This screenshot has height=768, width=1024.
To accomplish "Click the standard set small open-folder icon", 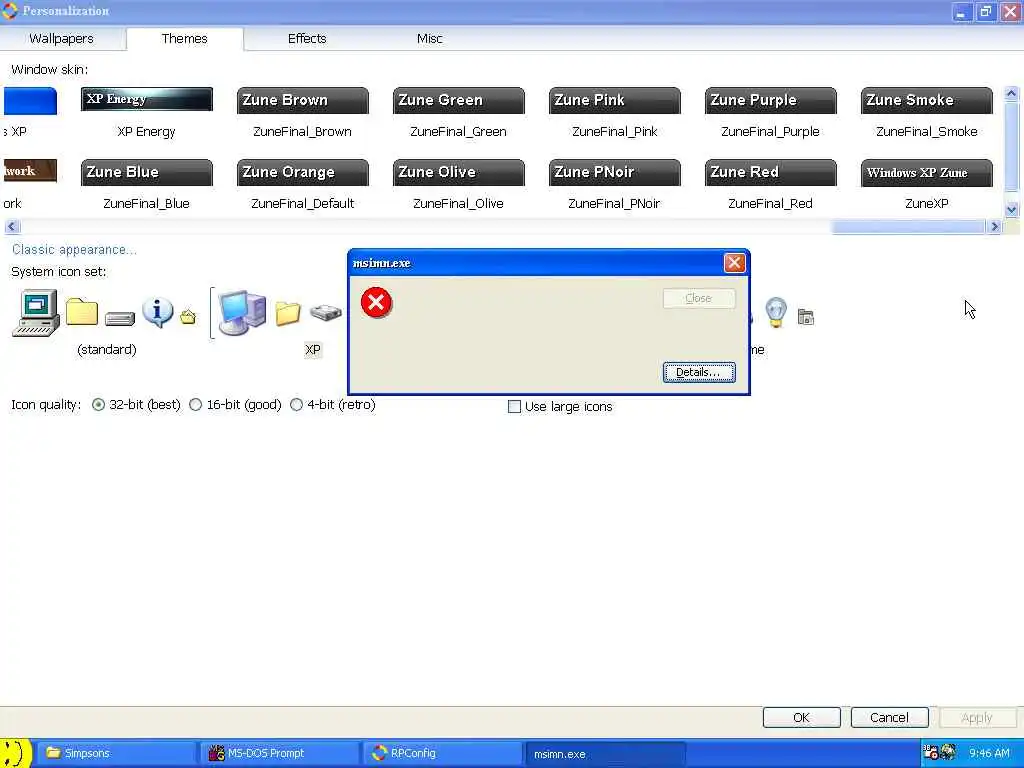I will [188, 317].
